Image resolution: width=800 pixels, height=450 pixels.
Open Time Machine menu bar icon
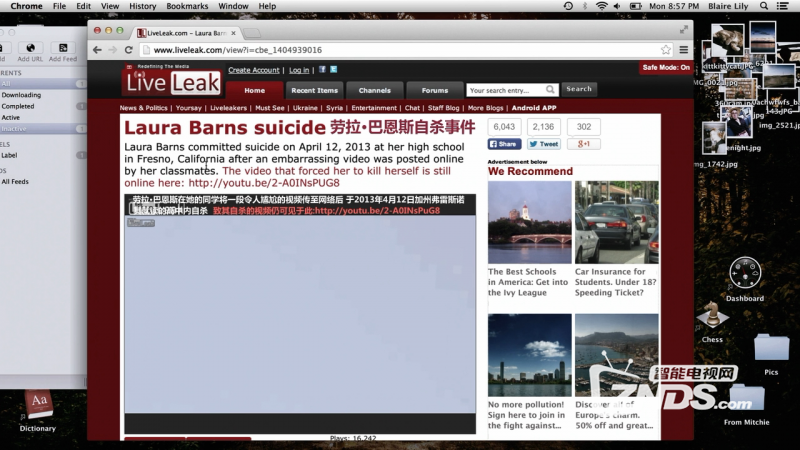click(x=568, y=6)
